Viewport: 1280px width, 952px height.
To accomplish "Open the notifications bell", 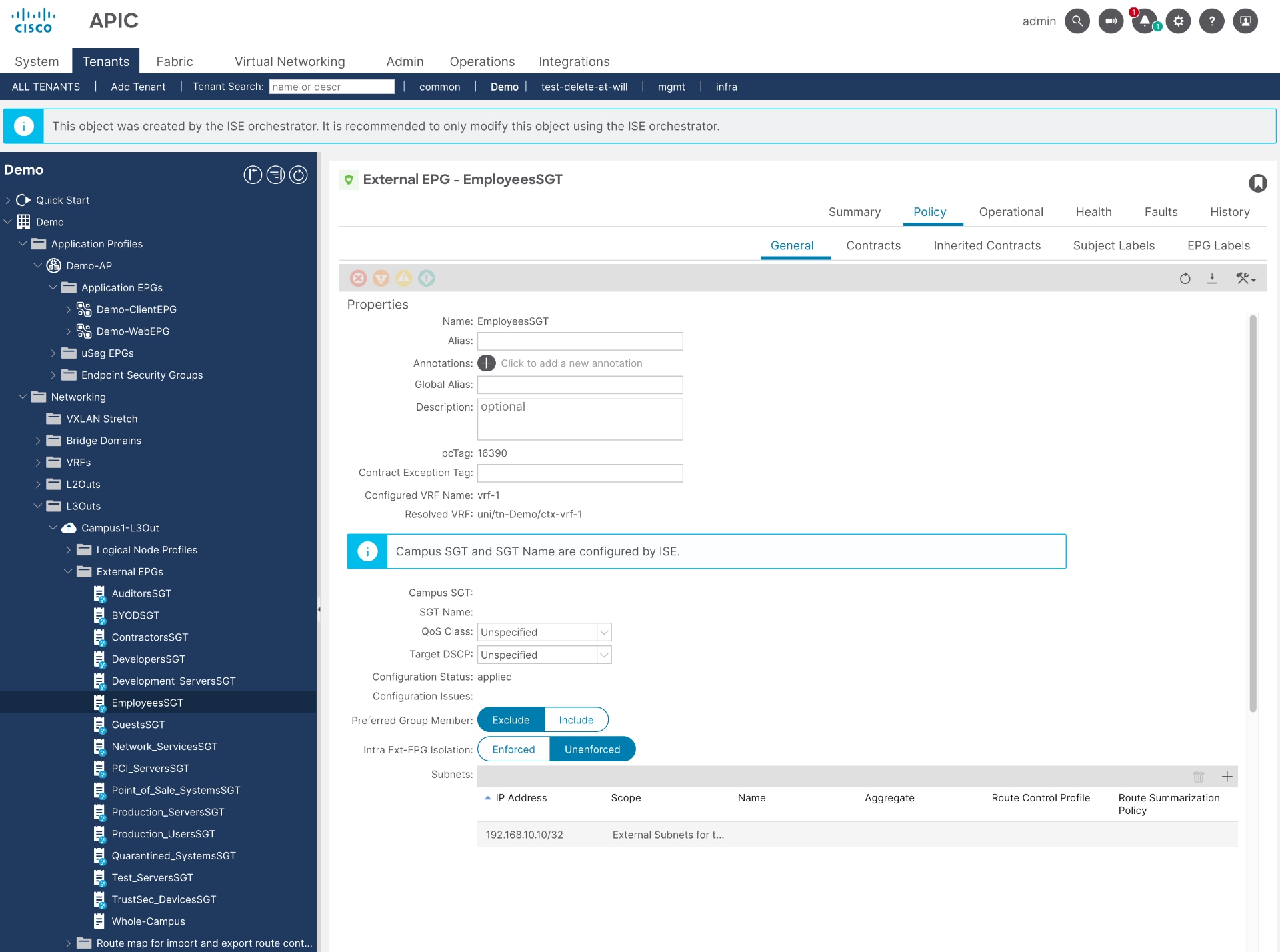I will click(x=1144, y=21).
